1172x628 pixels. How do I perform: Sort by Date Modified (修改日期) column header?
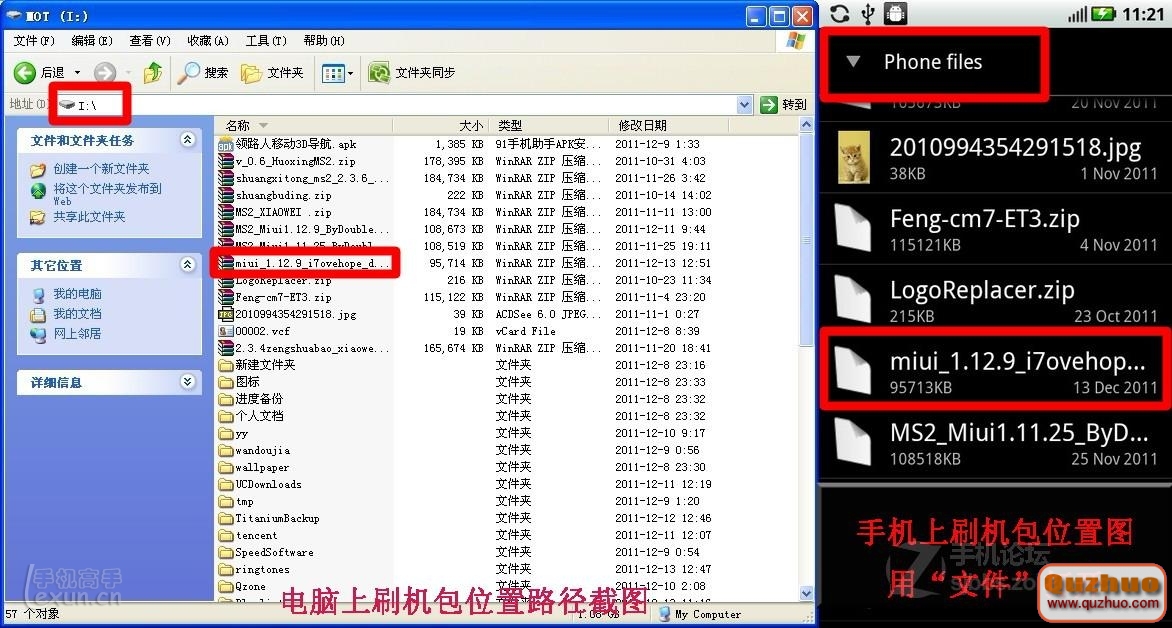pyautogui.click(x=667, y=126)
